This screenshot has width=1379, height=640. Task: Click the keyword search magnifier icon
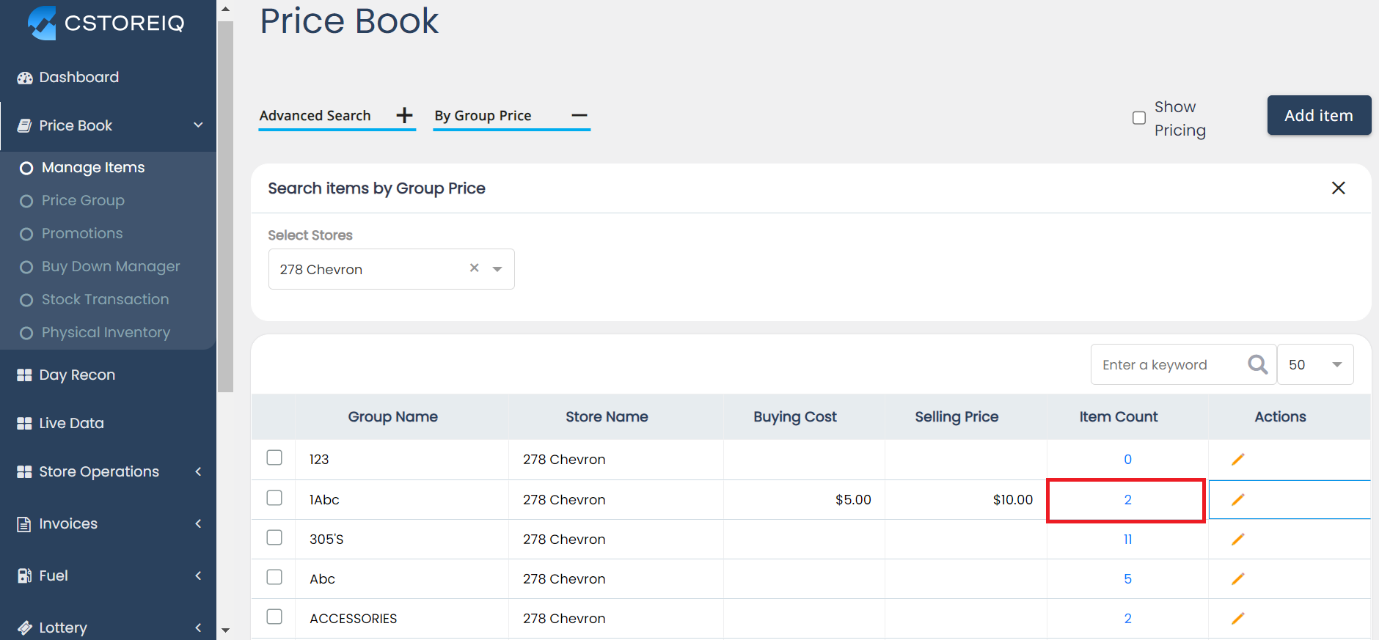tap(1257, 365)
